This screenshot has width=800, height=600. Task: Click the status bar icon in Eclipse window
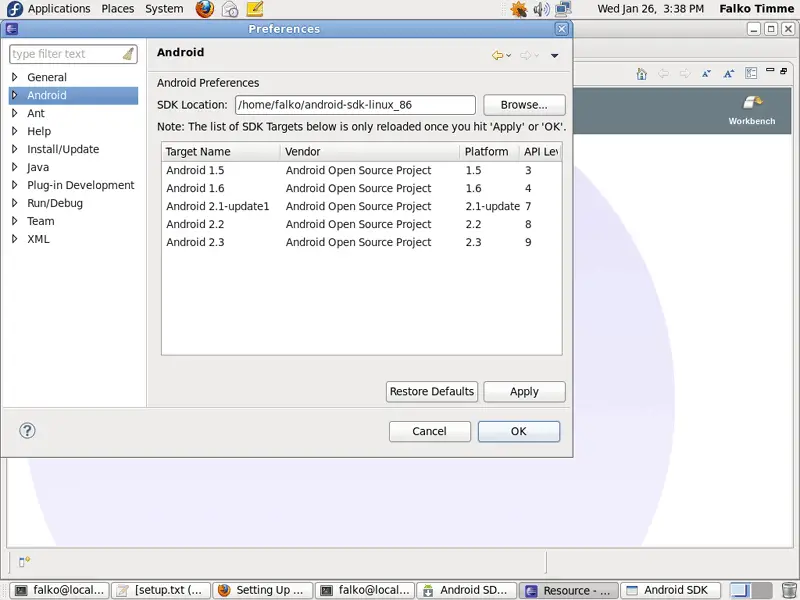pyautogui.click(x=24, y=562)
